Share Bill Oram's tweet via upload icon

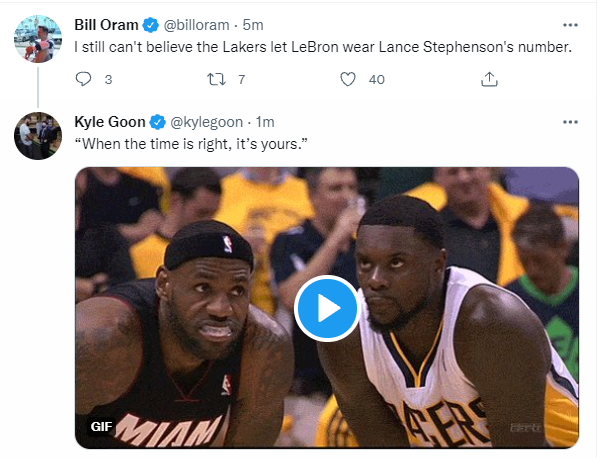(489, 79)
